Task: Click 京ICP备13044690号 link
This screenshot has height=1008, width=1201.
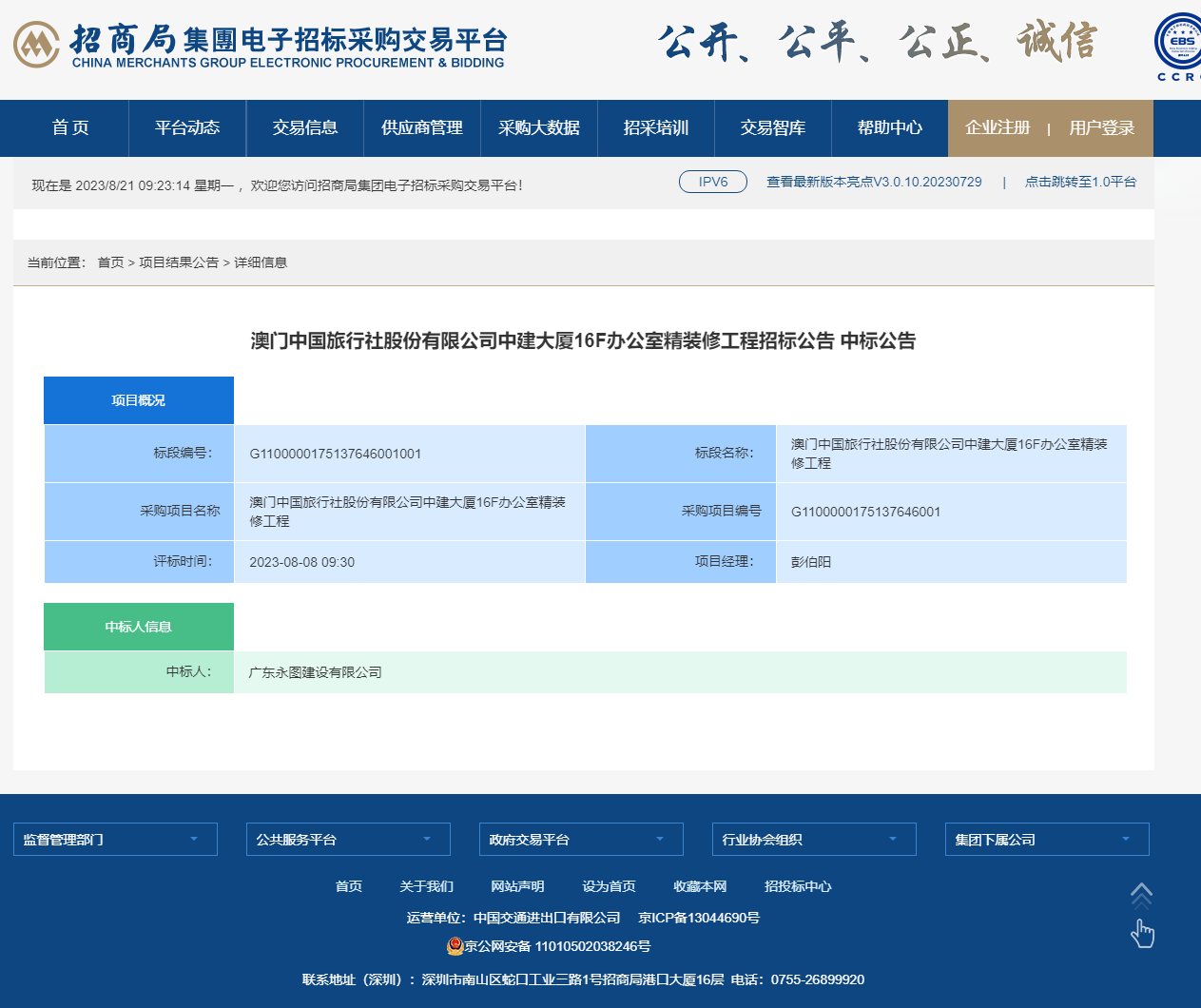Action: [x=699, y=918]
